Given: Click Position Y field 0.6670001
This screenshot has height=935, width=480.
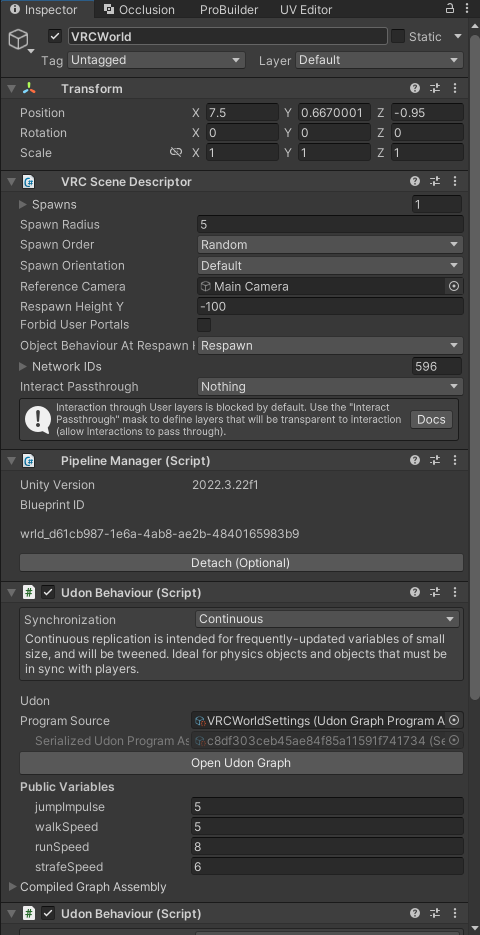Looking at the screenshot, I should pyautogui.click(x=335, y=113).
